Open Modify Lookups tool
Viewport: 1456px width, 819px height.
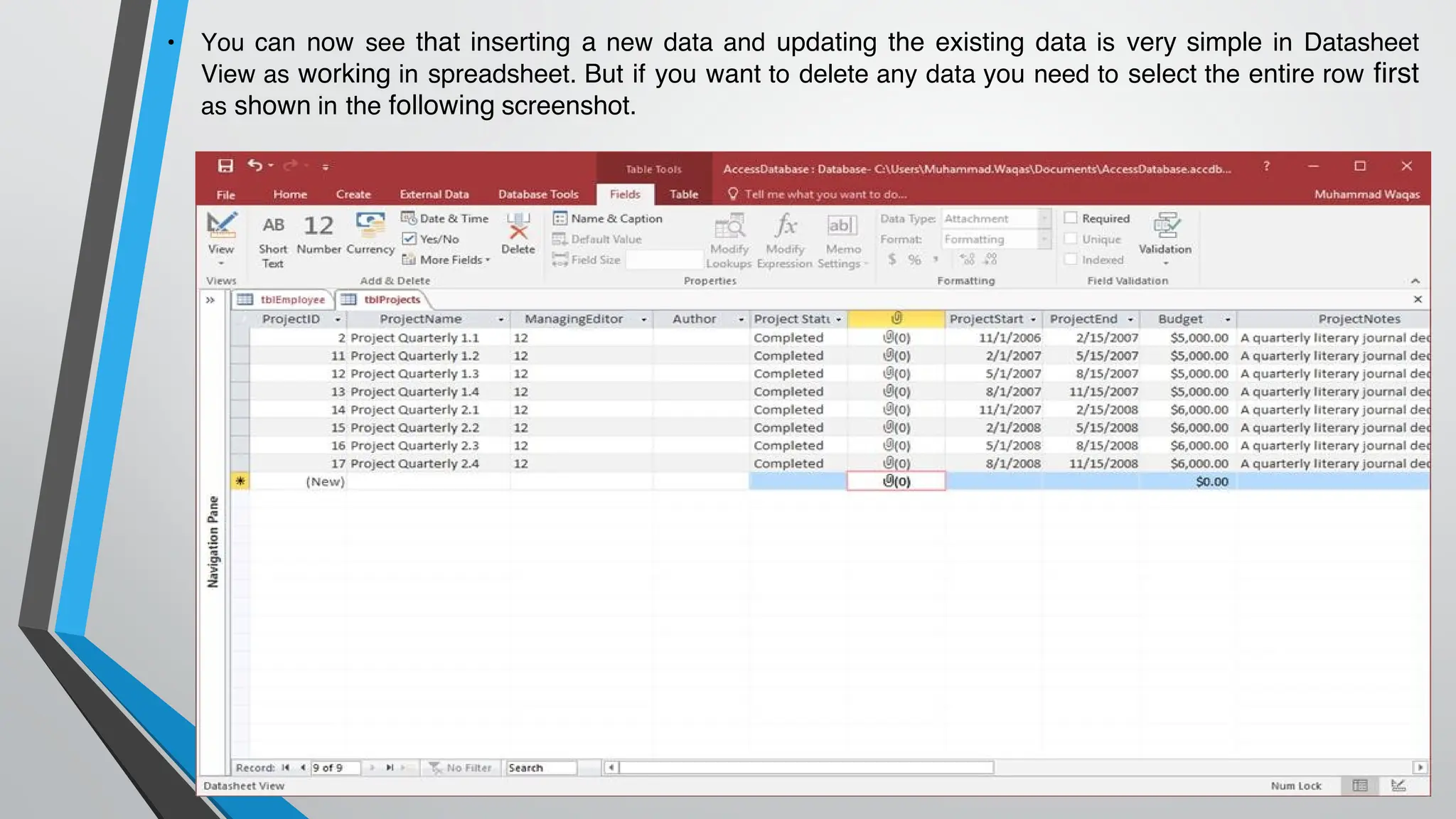(x=729, y=241)
